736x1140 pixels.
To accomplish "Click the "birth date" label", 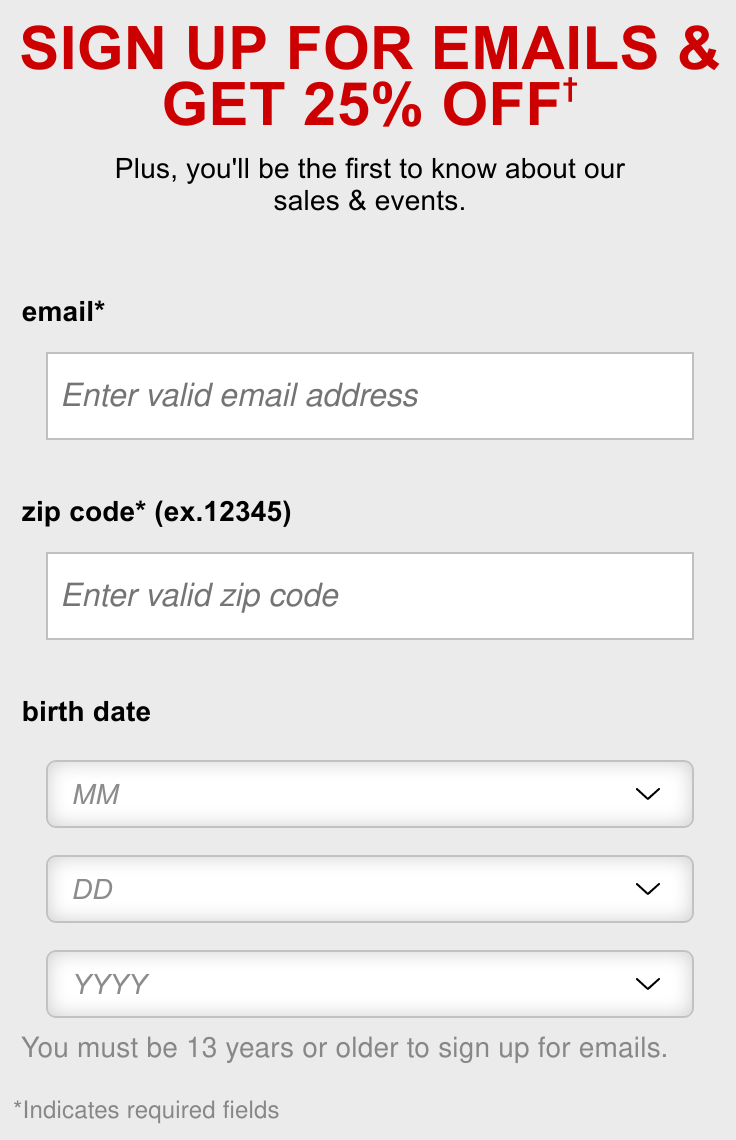I will click(86, 712).
